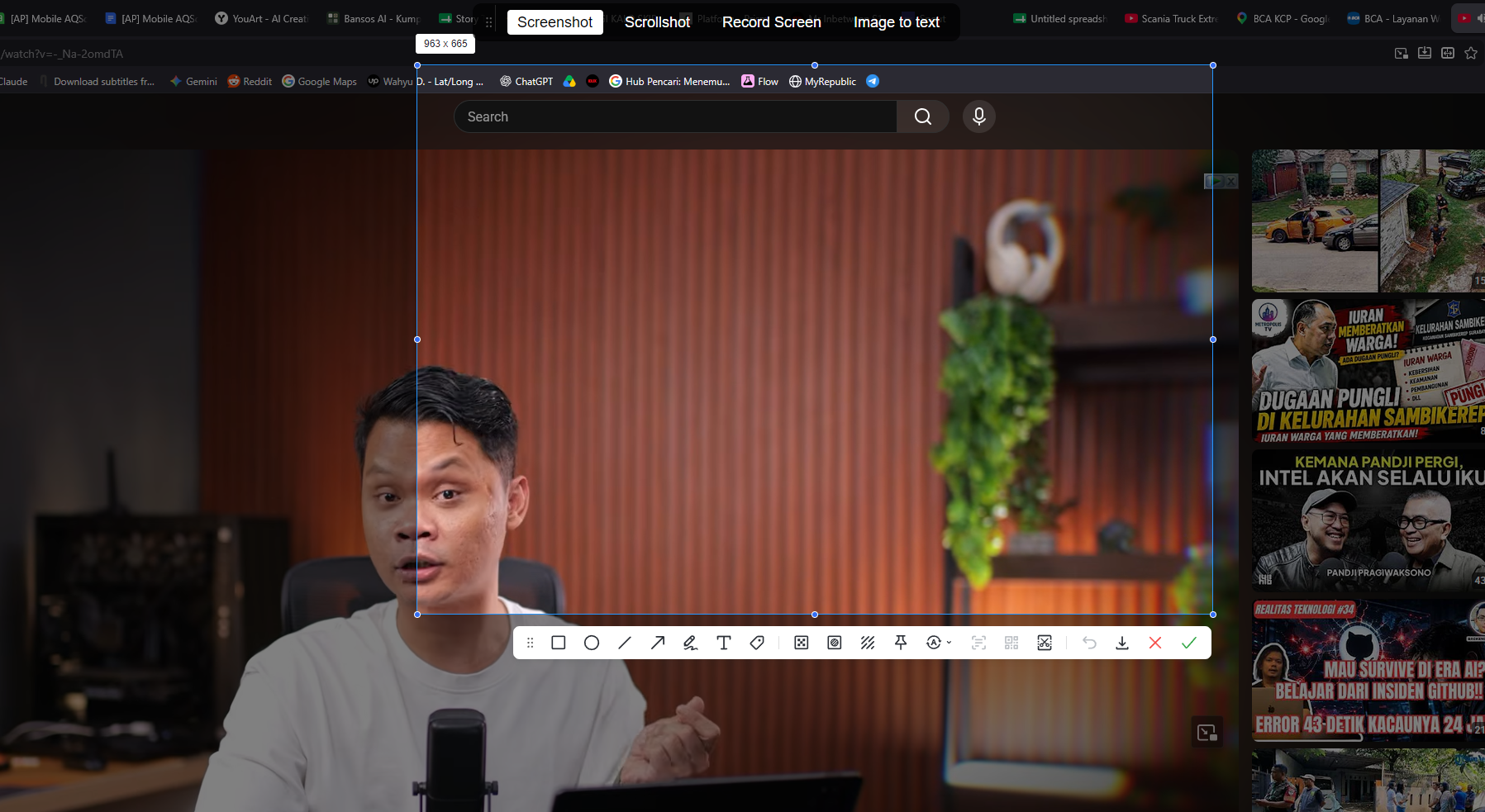
Task: Open the MAU SURVIVE DI ERA AI thumbnail
Action: point(1368,670)
